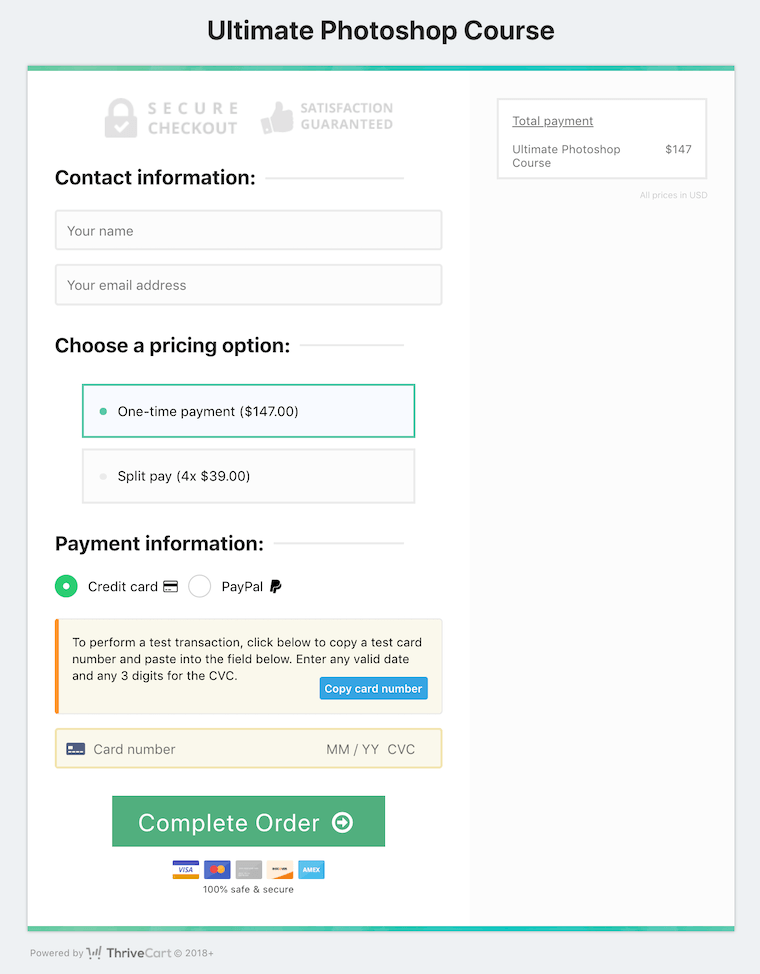The height and width of the screenshot is (974, 760).
Task: Click the ThriveCart cart logo in footer
Action: (94, 952)
